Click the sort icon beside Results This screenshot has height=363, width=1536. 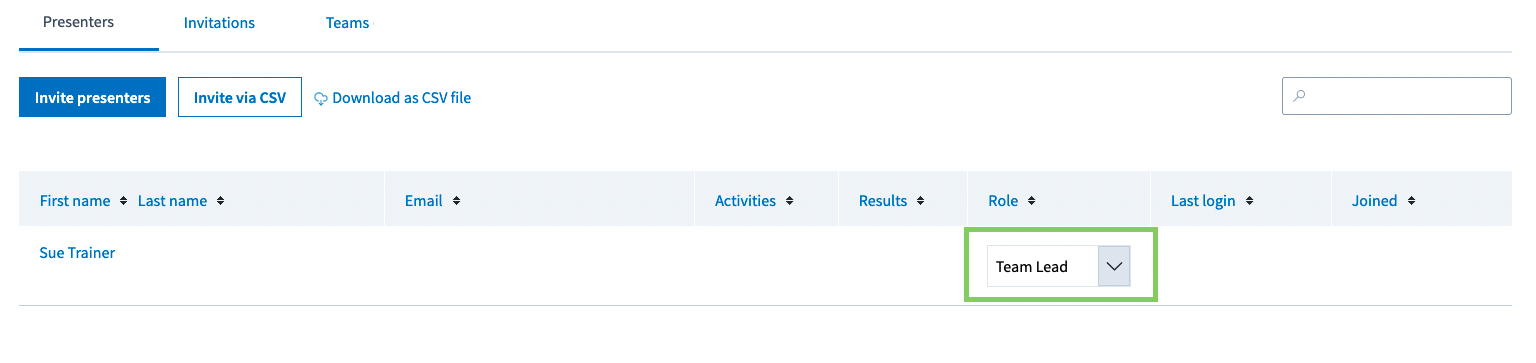point(920,201)
